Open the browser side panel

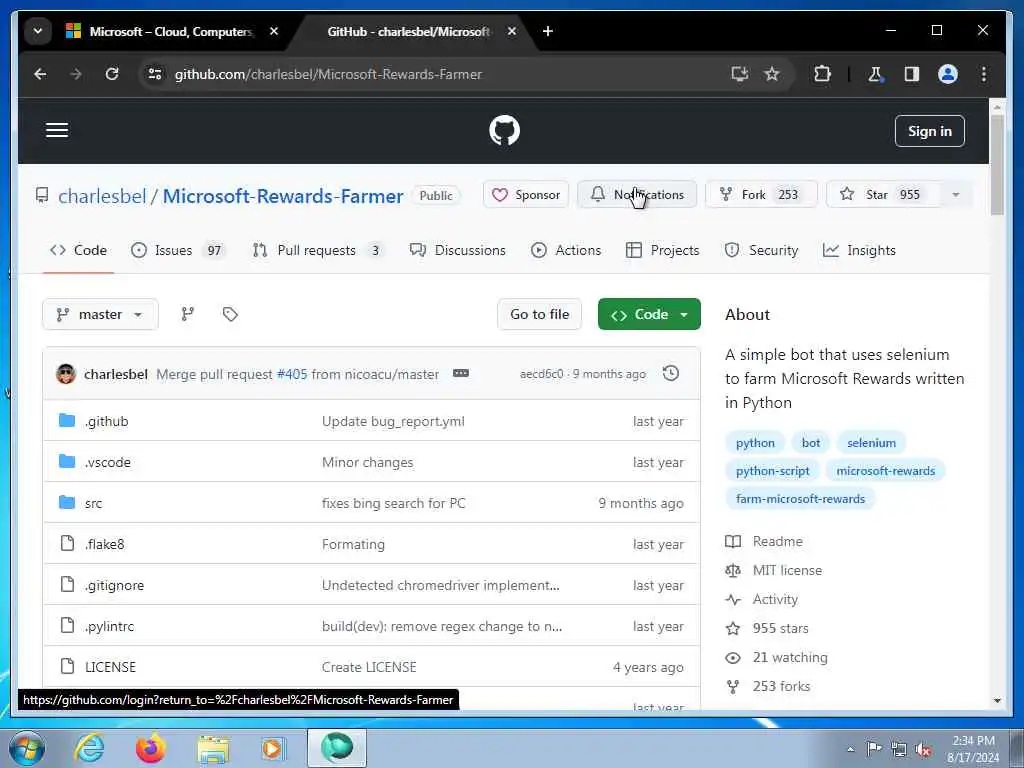click(x=912, y=74)
